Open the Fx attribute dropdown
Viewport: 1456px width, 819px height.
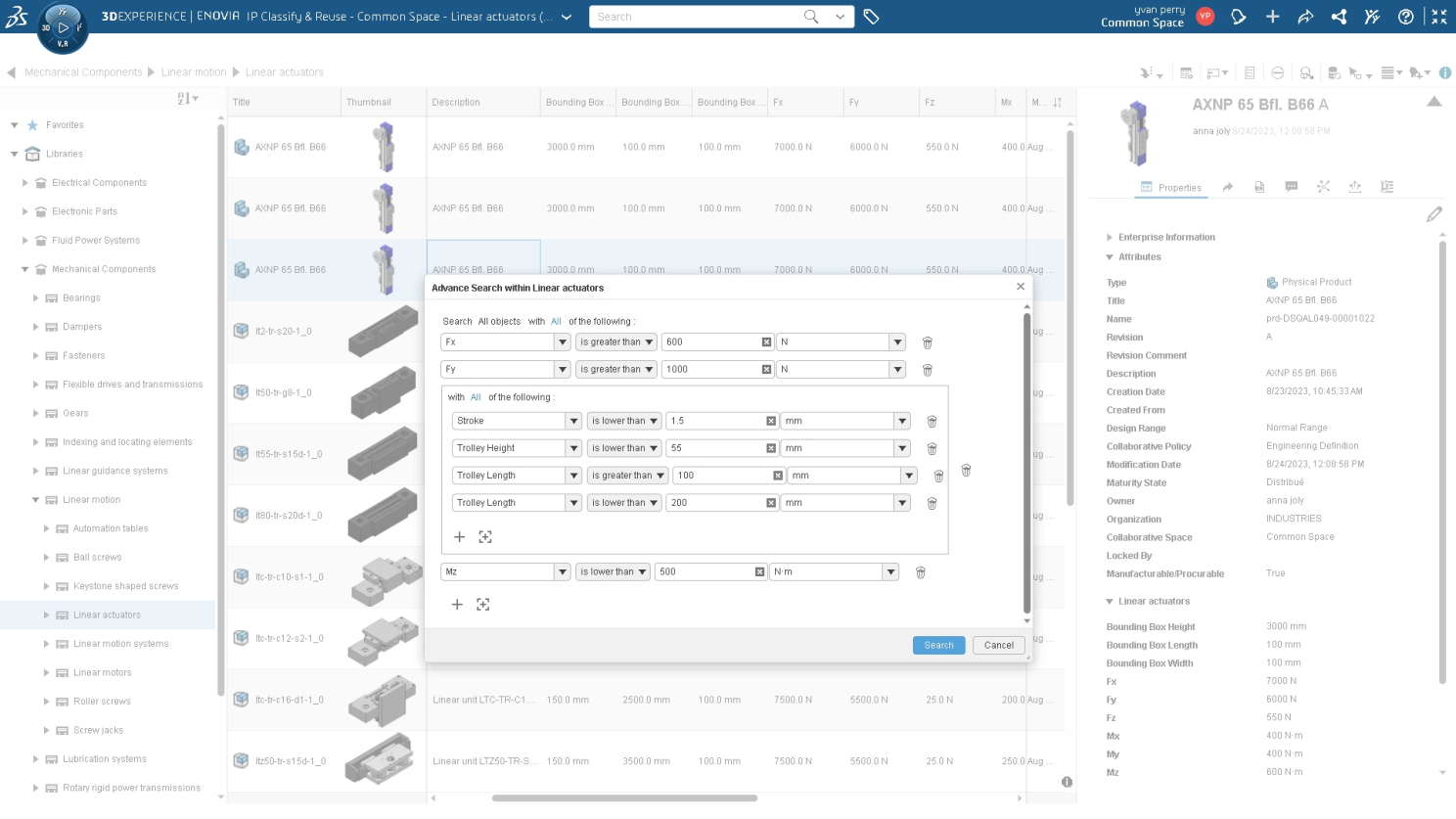[562, 342]
